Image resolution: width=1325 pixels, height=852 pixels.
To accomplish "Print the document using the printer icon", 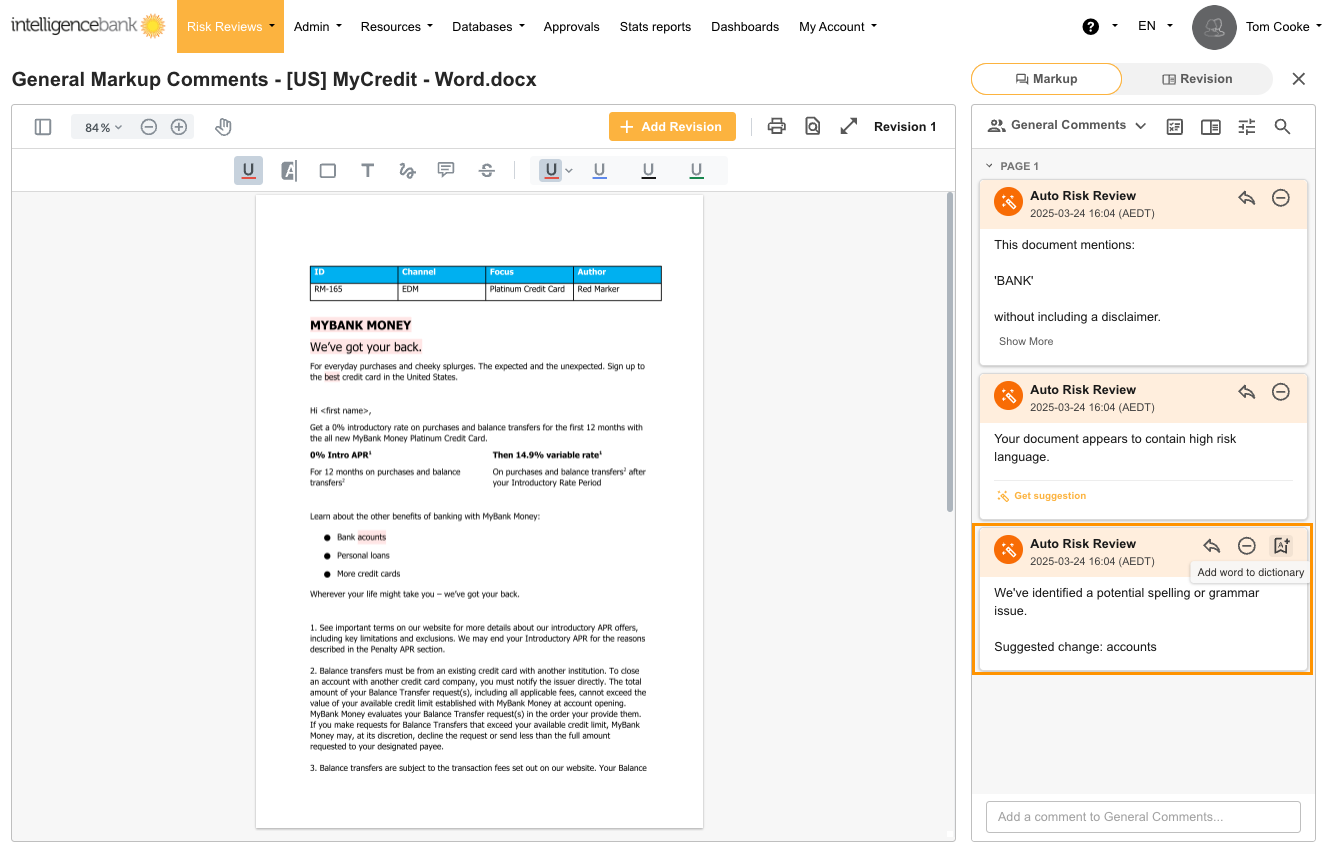I will (x=777, y=126).
